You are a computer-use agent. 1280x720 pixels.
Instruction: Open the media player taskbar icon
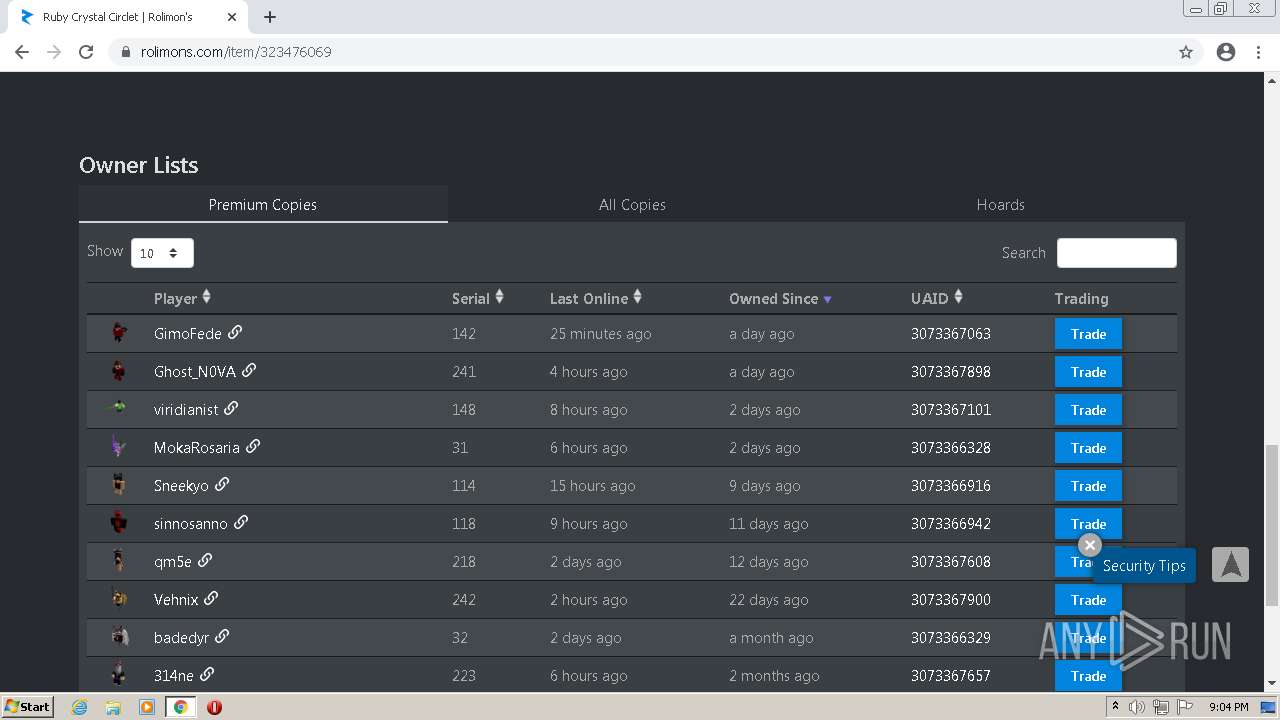146,707
